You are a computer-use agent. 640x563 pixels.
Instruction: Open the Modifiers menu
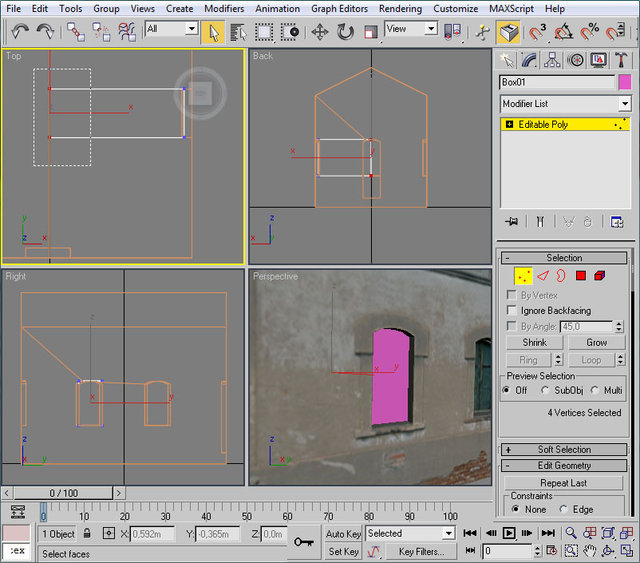(x=224, y=8)
